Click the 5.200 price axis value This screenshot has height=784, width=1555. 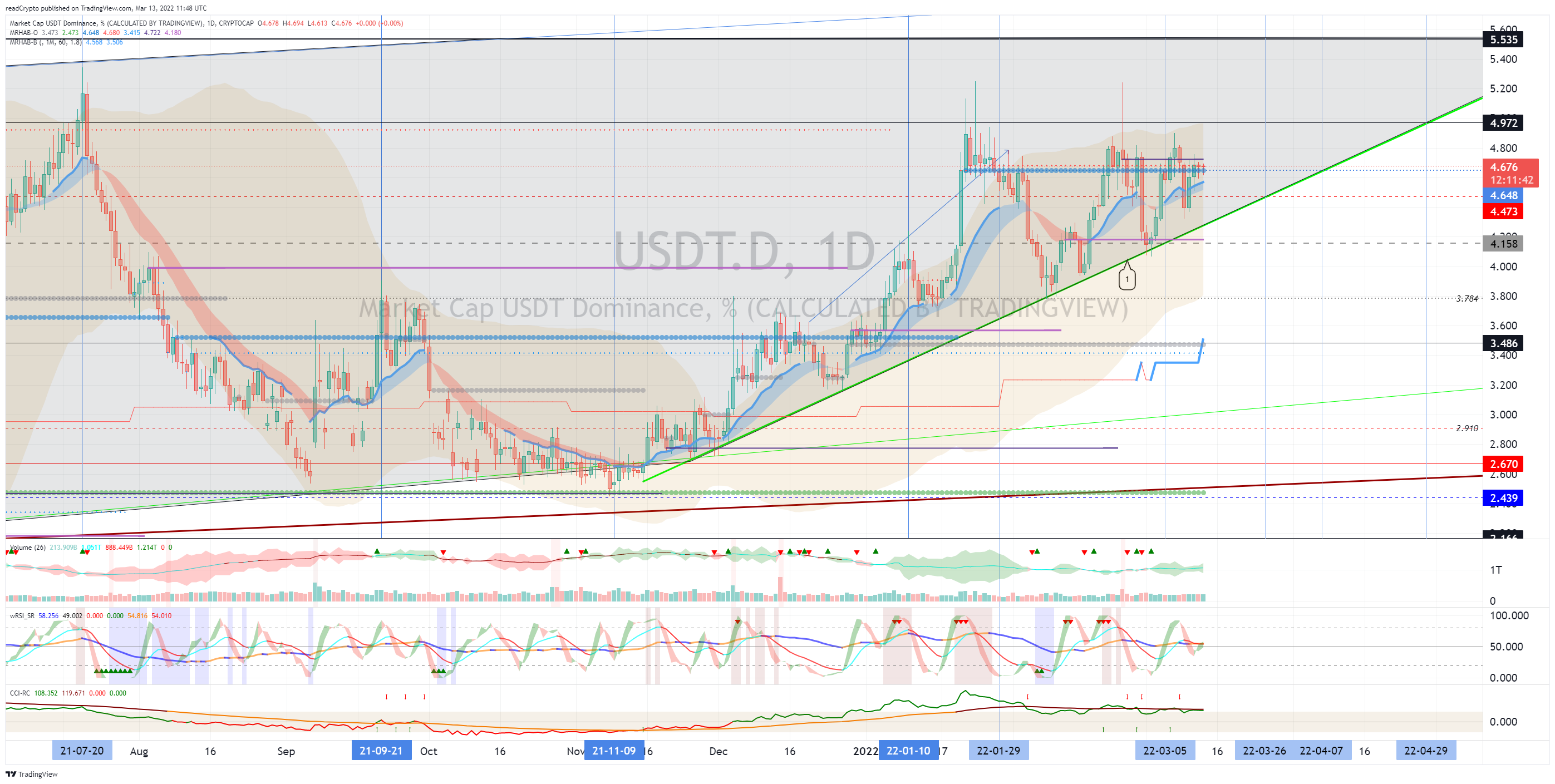[1503, 88]
